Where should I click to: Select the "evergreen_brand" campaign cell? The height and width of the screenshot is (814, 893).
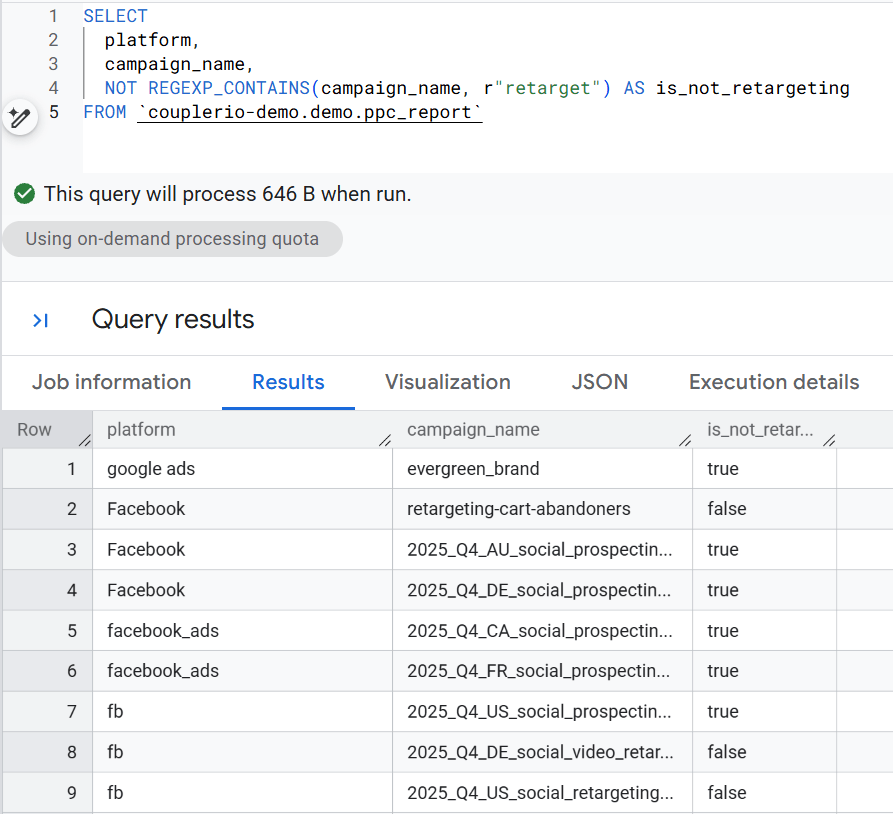542,469
